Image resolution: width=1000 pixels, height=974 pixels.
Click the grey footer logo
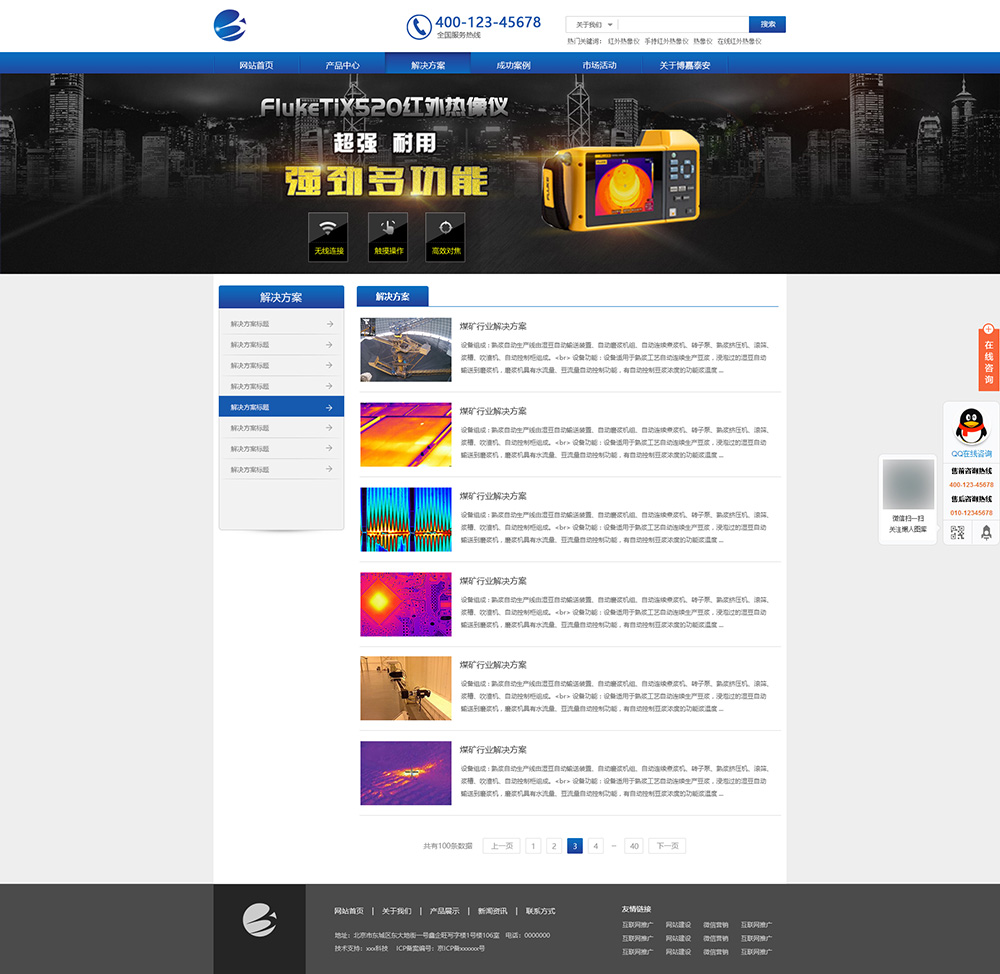[x=260, y=920]
